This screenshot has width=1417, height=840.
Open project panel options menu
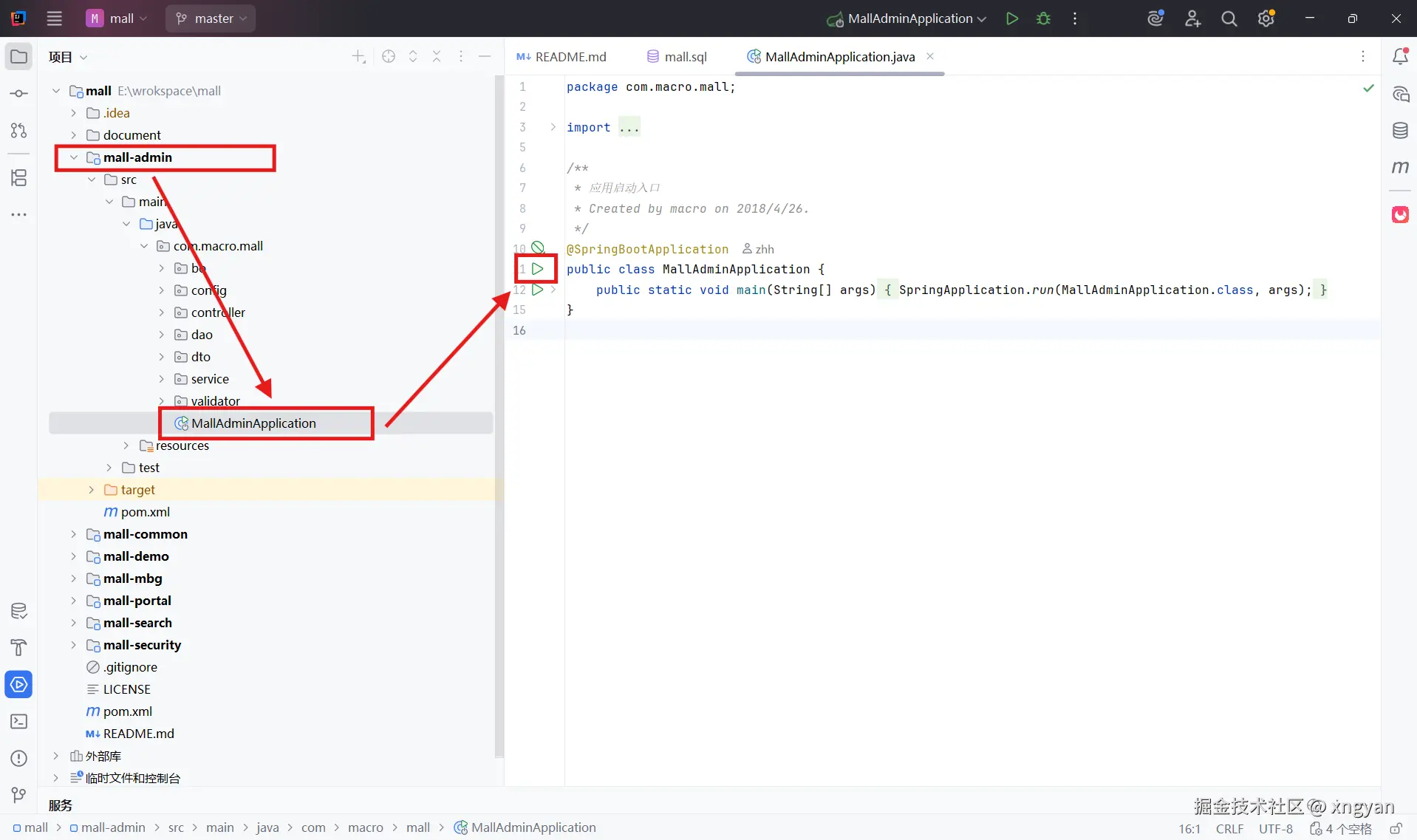[461, 57]
